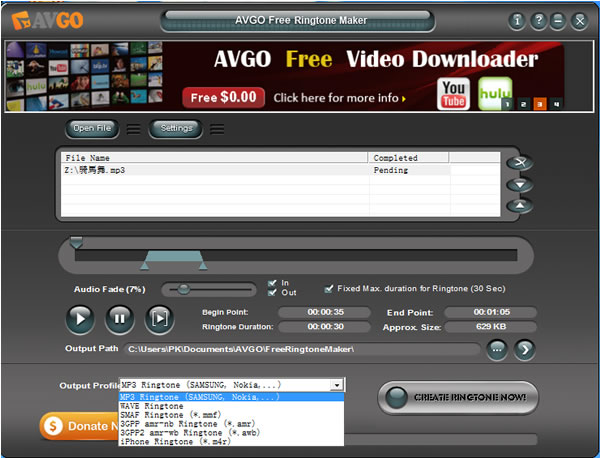Choose MP3 Ringtone (SAMSUNG, Nokia) option

[x=232, y=397]
